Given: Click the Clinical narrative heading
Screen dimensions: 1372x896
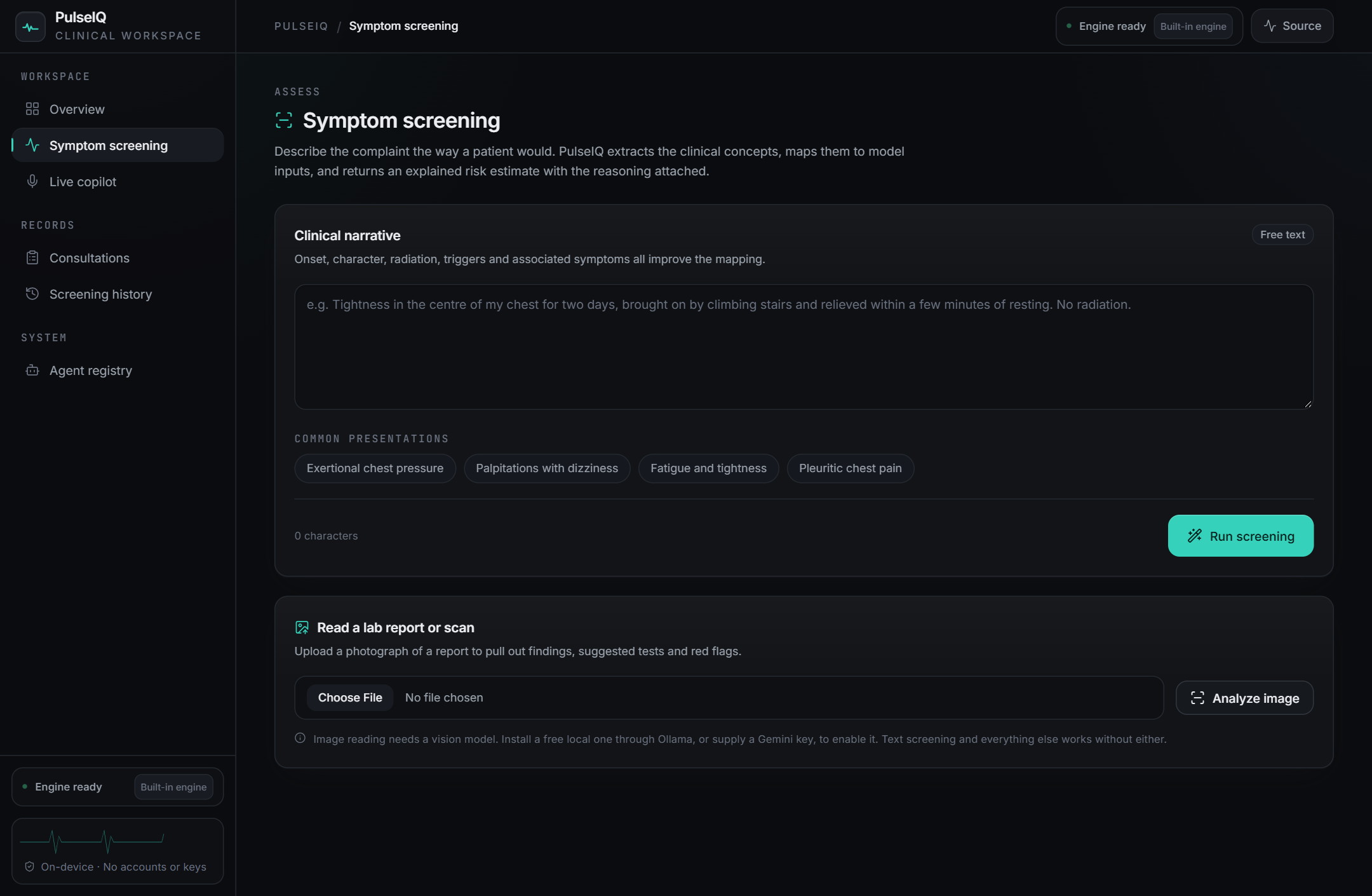Looking at the screenshot, I should [347, 235].
